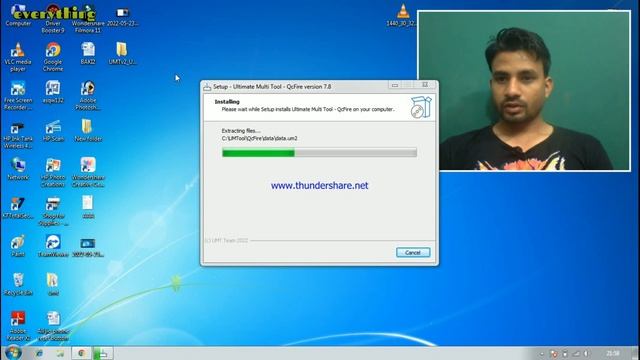The image size is (640, 360).
Task: Open the volume tray icon
Action: tap(587, 354)
